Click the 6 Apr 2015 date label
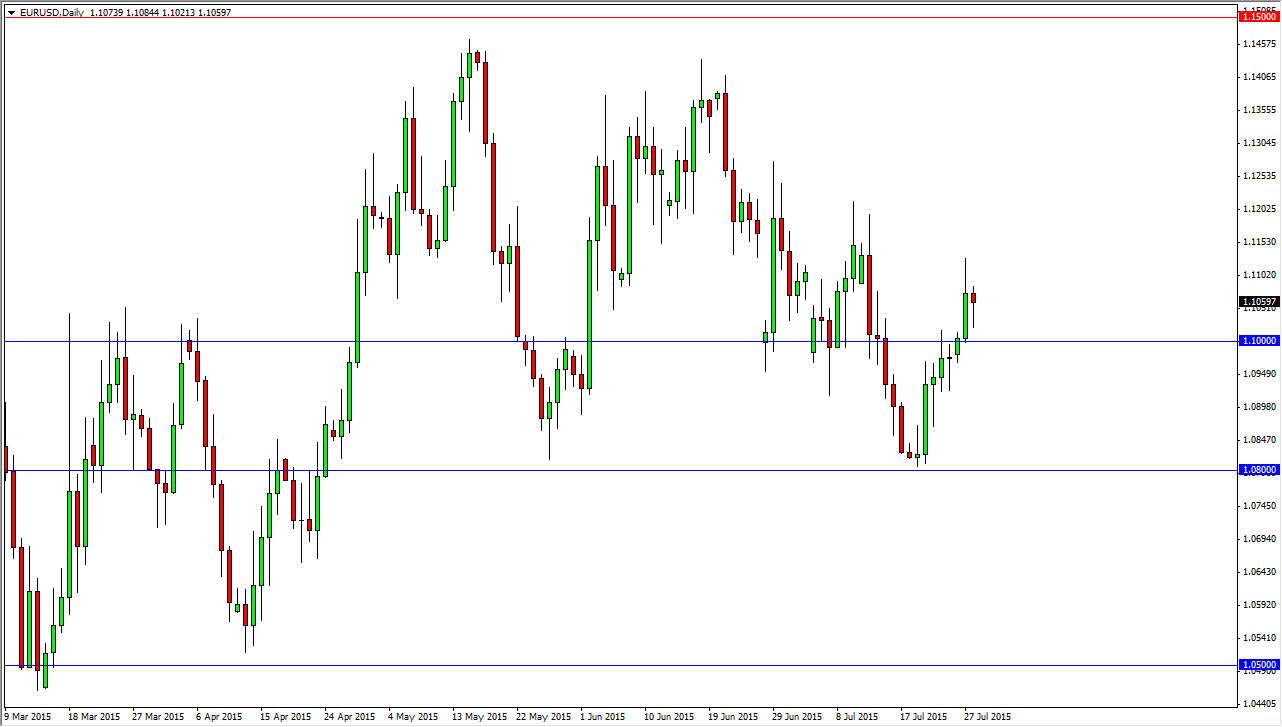 [x=219, y=717]
